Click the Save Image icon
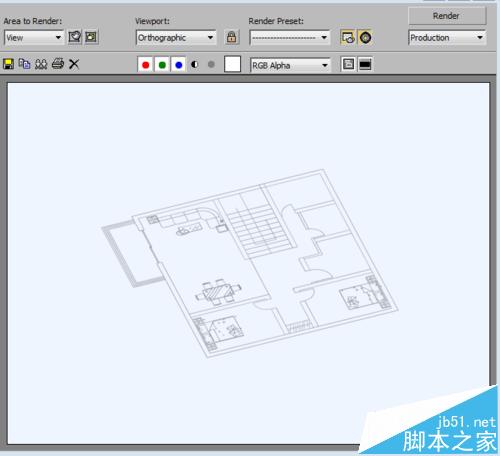 click(8, 64)
